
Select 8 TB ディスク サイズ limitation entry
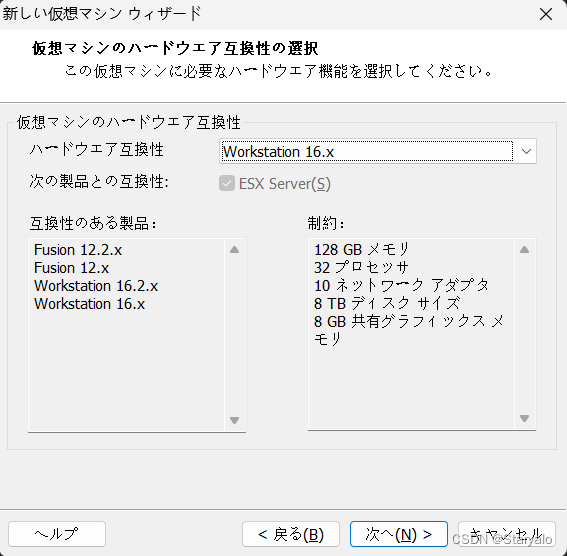coord(387,303)
